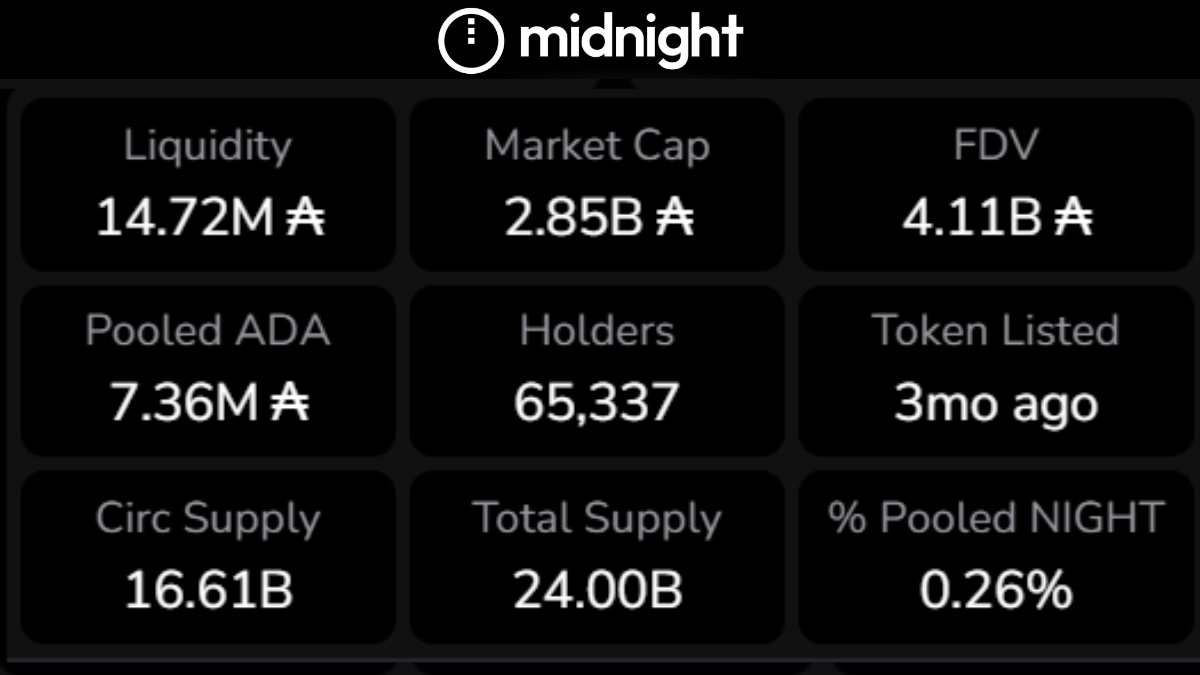
Task: Open the % Pooled NIGHT card
Action: click(996, 557)
